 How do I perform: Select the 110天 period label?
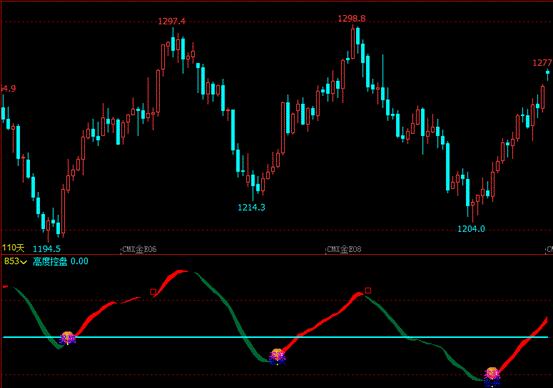point(13,248)
